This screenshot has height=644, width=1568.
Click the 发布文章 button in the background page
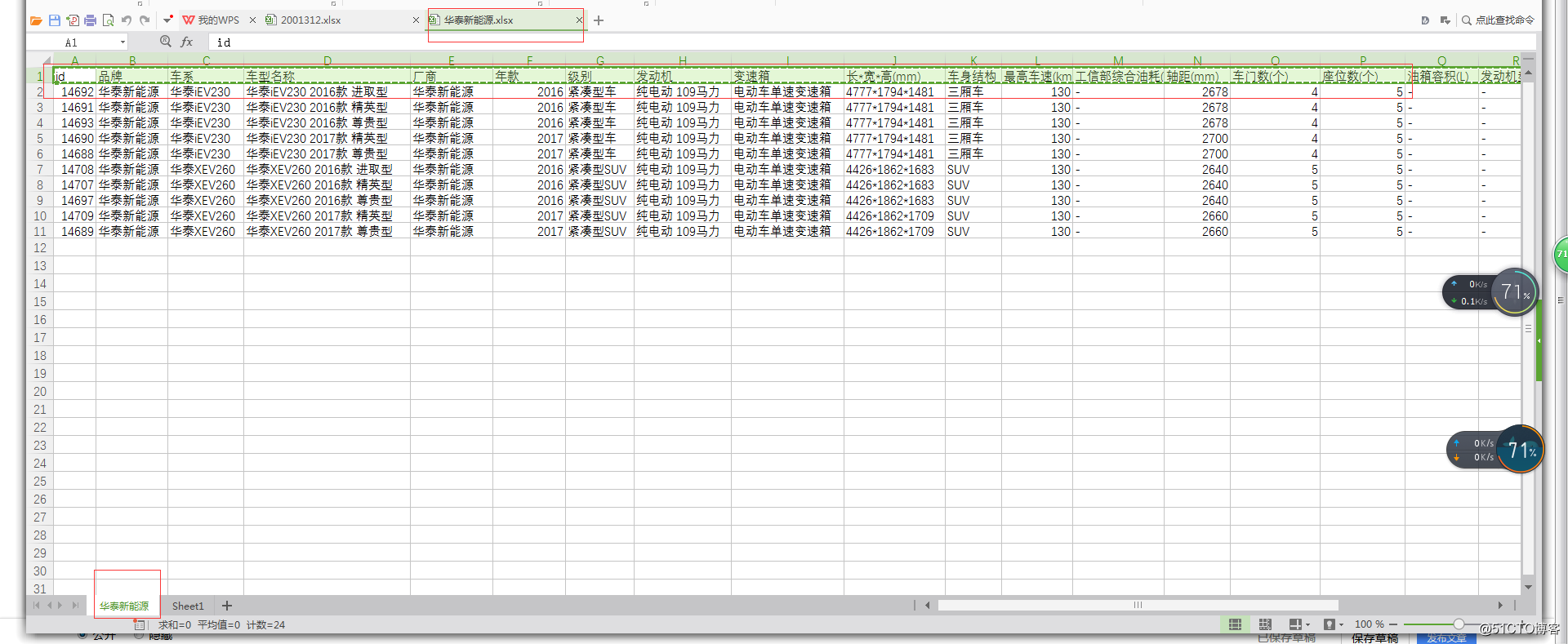[x=1446, y=638]
